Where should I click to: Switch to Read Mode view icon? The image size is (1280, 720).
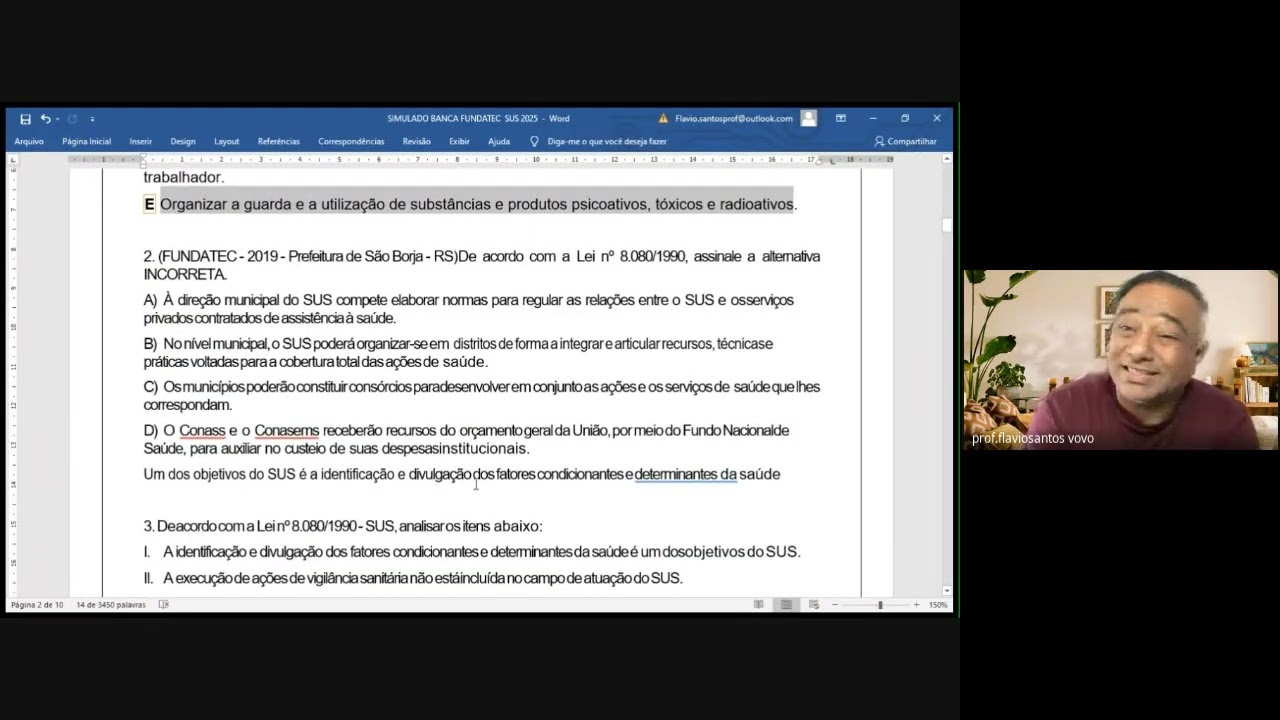[759, 605]
